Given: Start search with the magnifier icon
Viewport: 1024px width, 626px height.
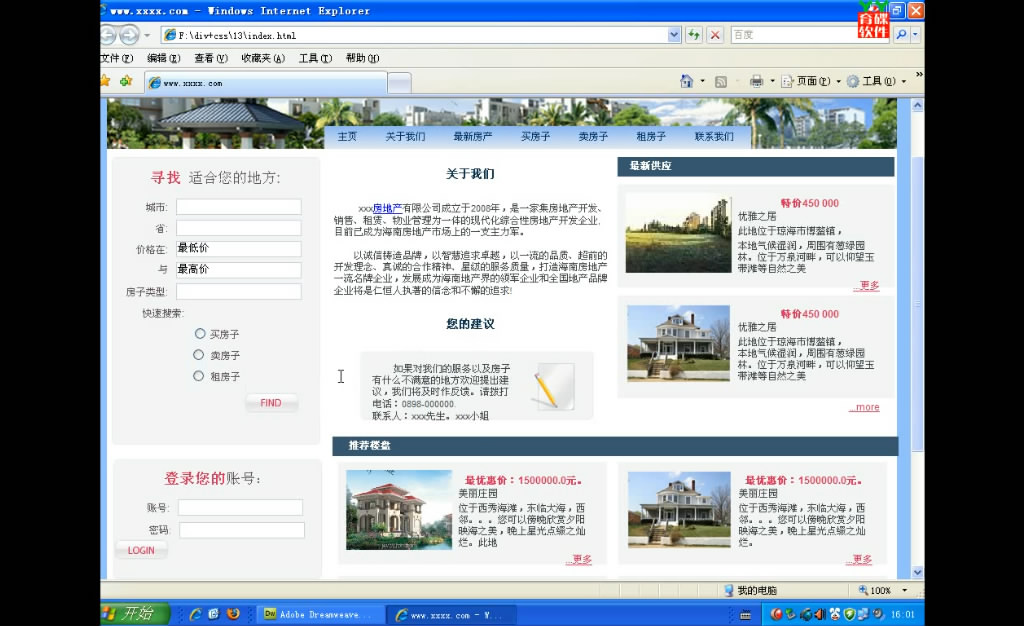Looking at the screenshot, I should click(901, 35).
